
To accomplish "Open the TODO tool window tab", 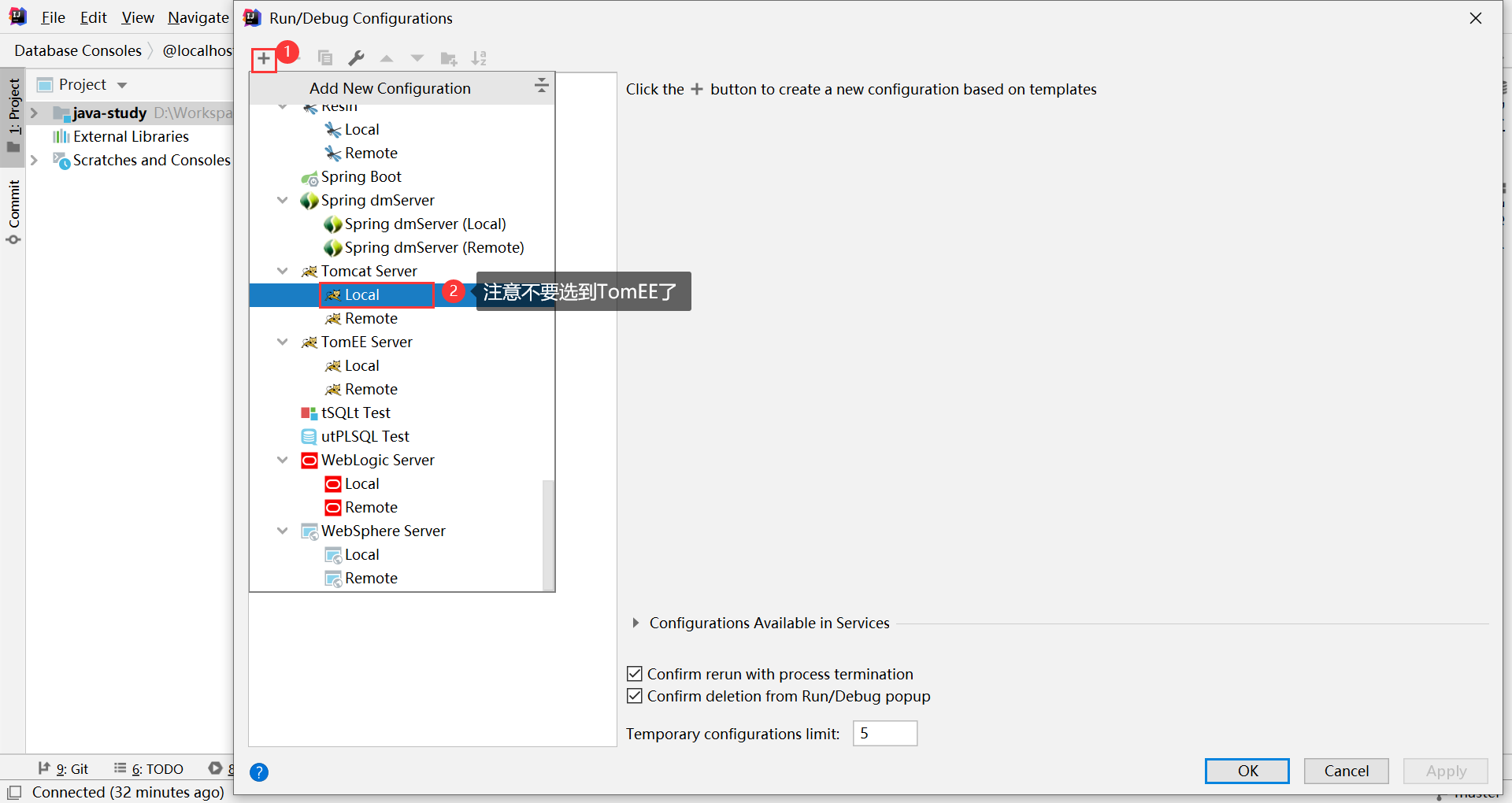I will [x=149, y=768].
